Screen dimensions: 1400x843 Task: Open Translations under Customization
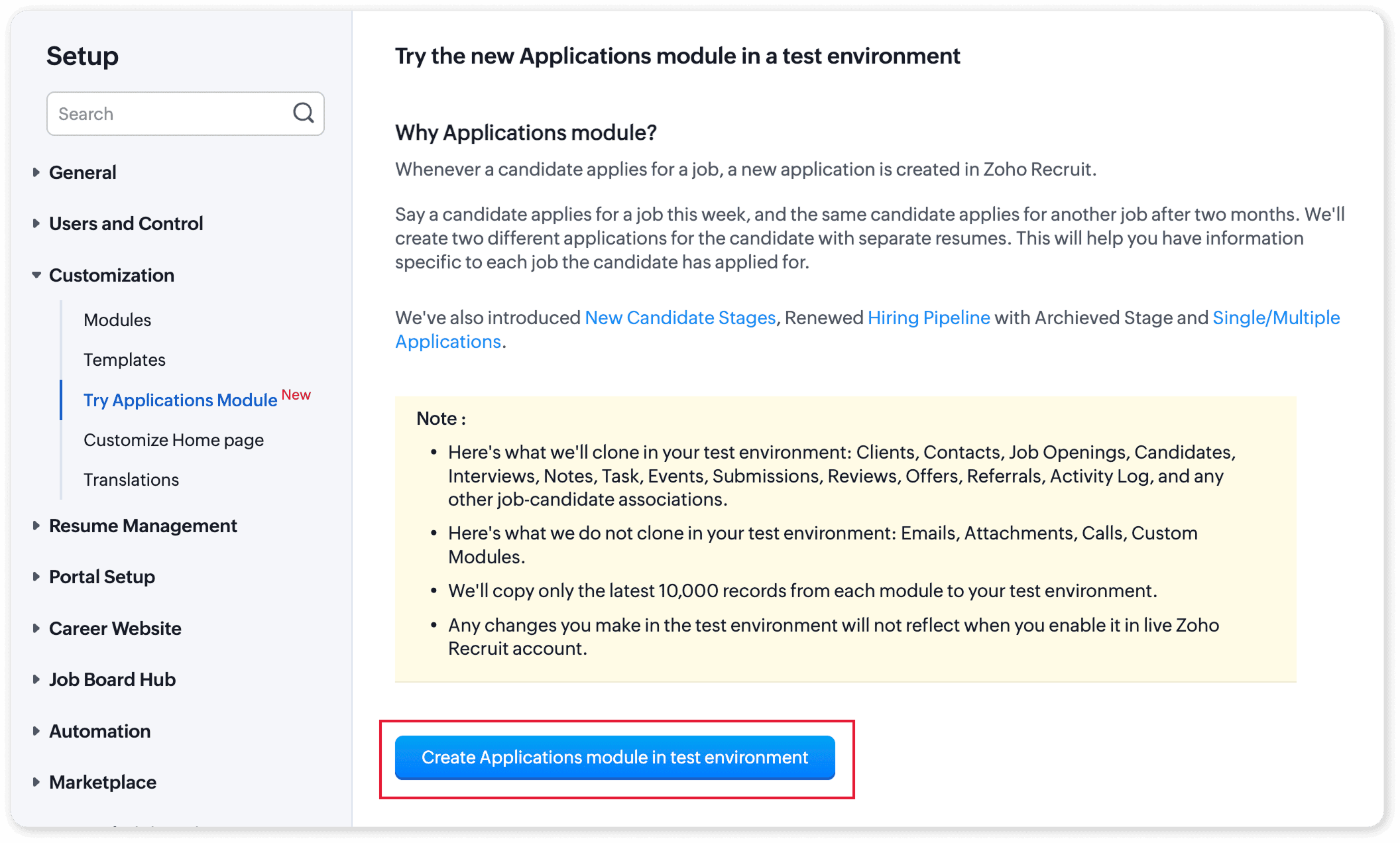click(131, 480)
